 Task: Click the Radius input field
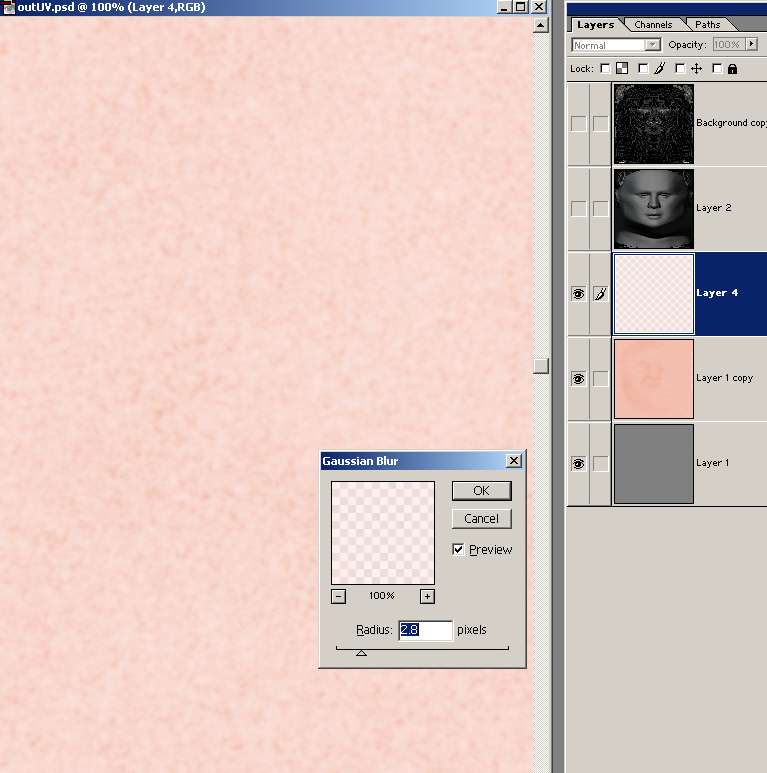coord(425,630)
